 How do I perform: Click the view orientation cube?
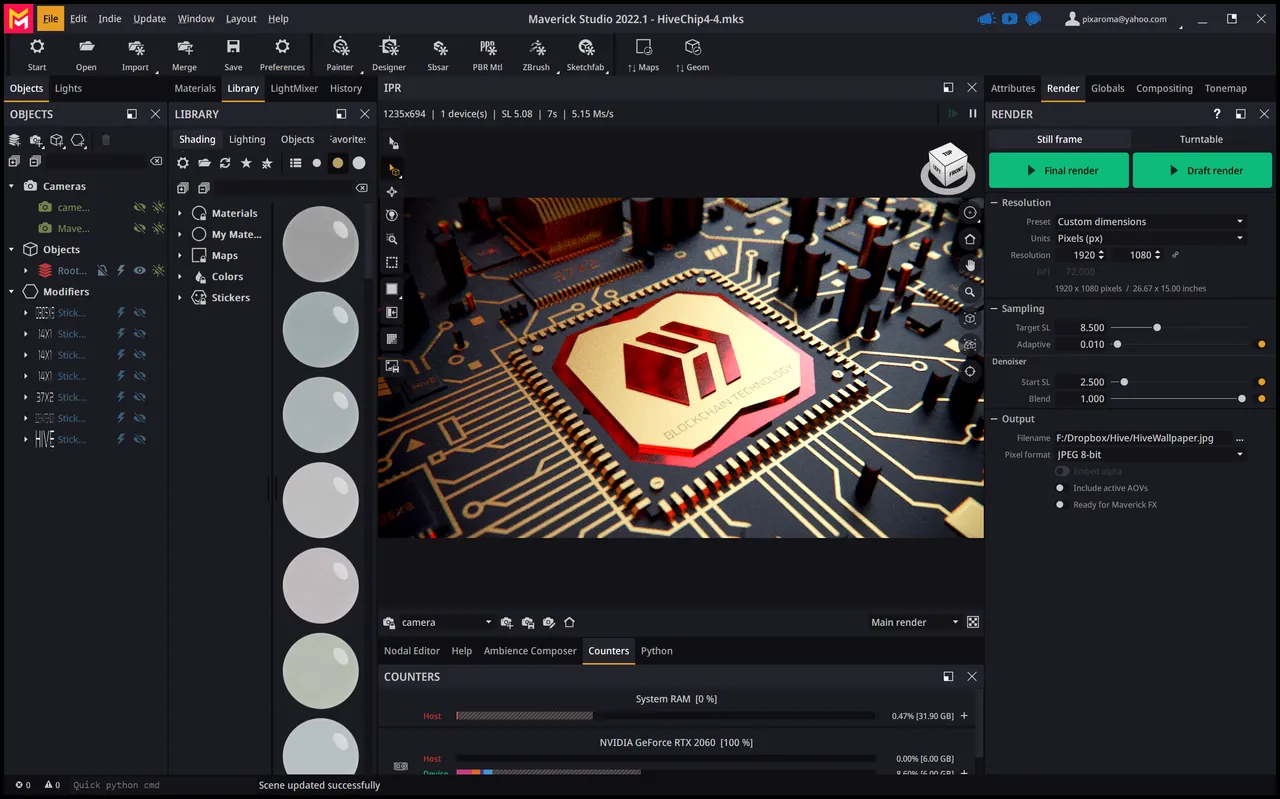947,168
